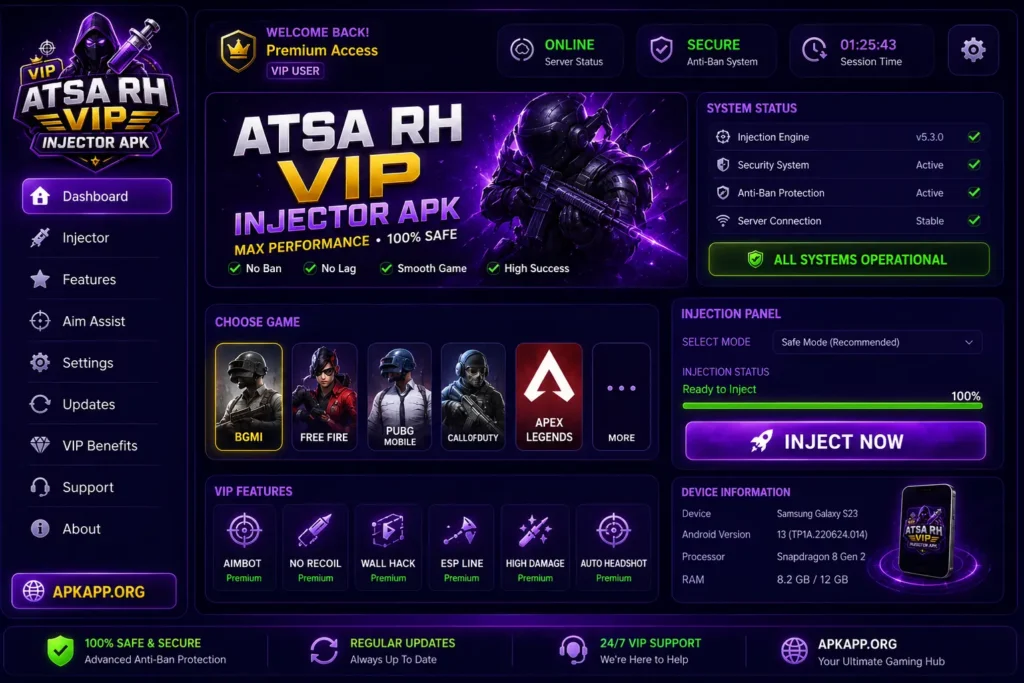
Task: Click Injection Engine green checkmark
Action: tap(974, 136)
